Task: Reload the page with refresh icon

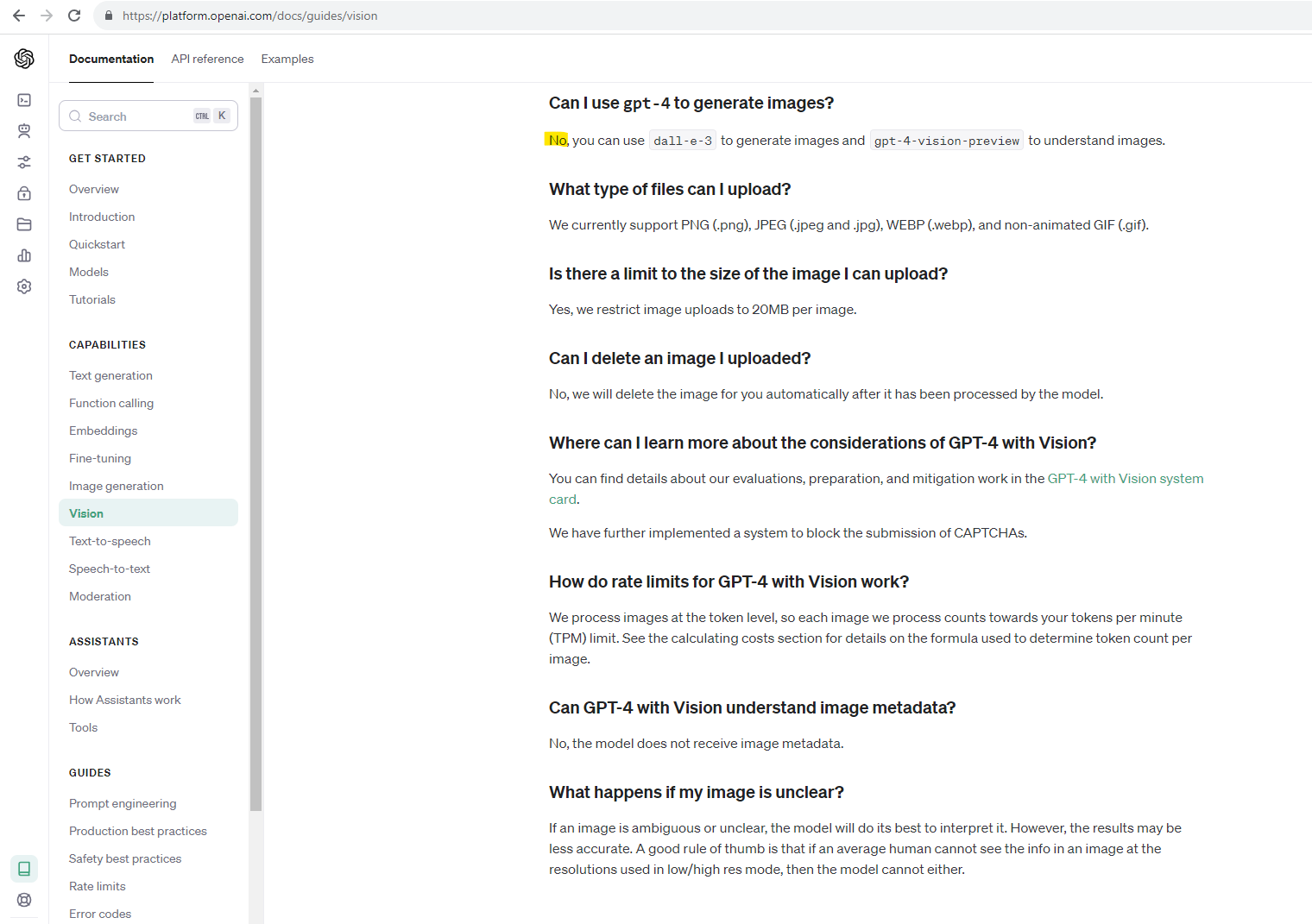Action: tap(74, 16)
